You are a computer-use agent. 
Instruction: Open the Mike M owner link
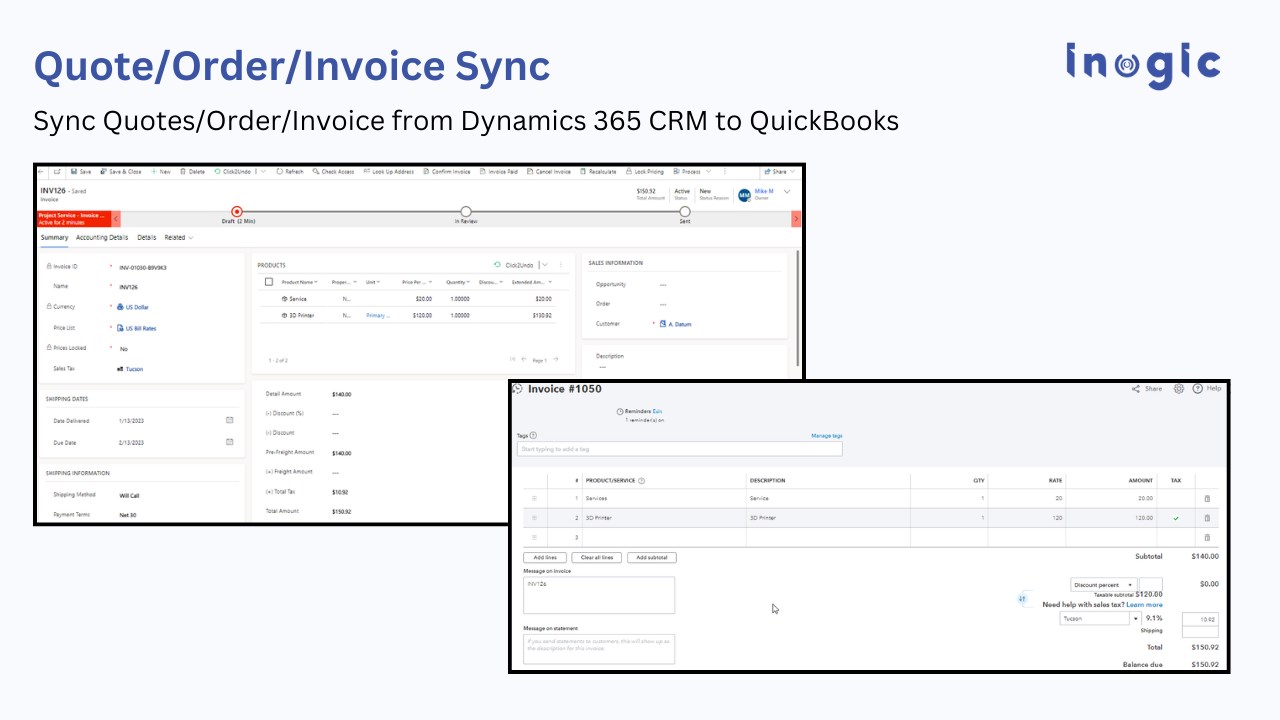[x=763, y=191]
